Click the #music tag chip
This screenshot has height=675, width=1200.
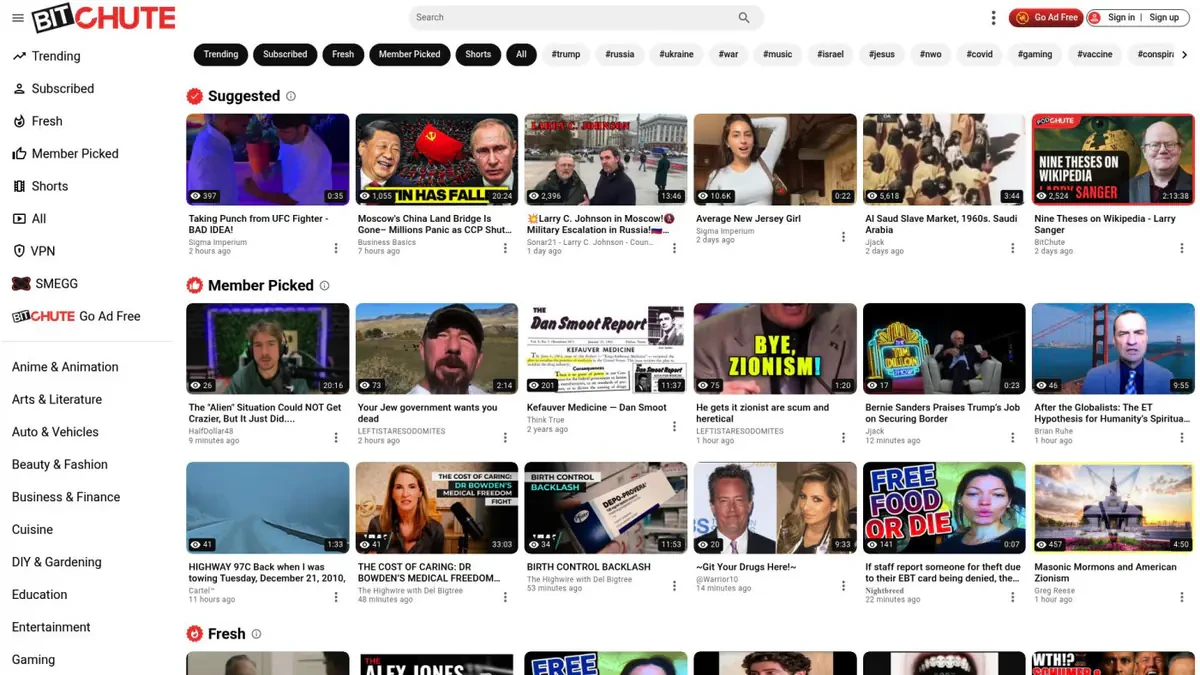pos(777,54)
